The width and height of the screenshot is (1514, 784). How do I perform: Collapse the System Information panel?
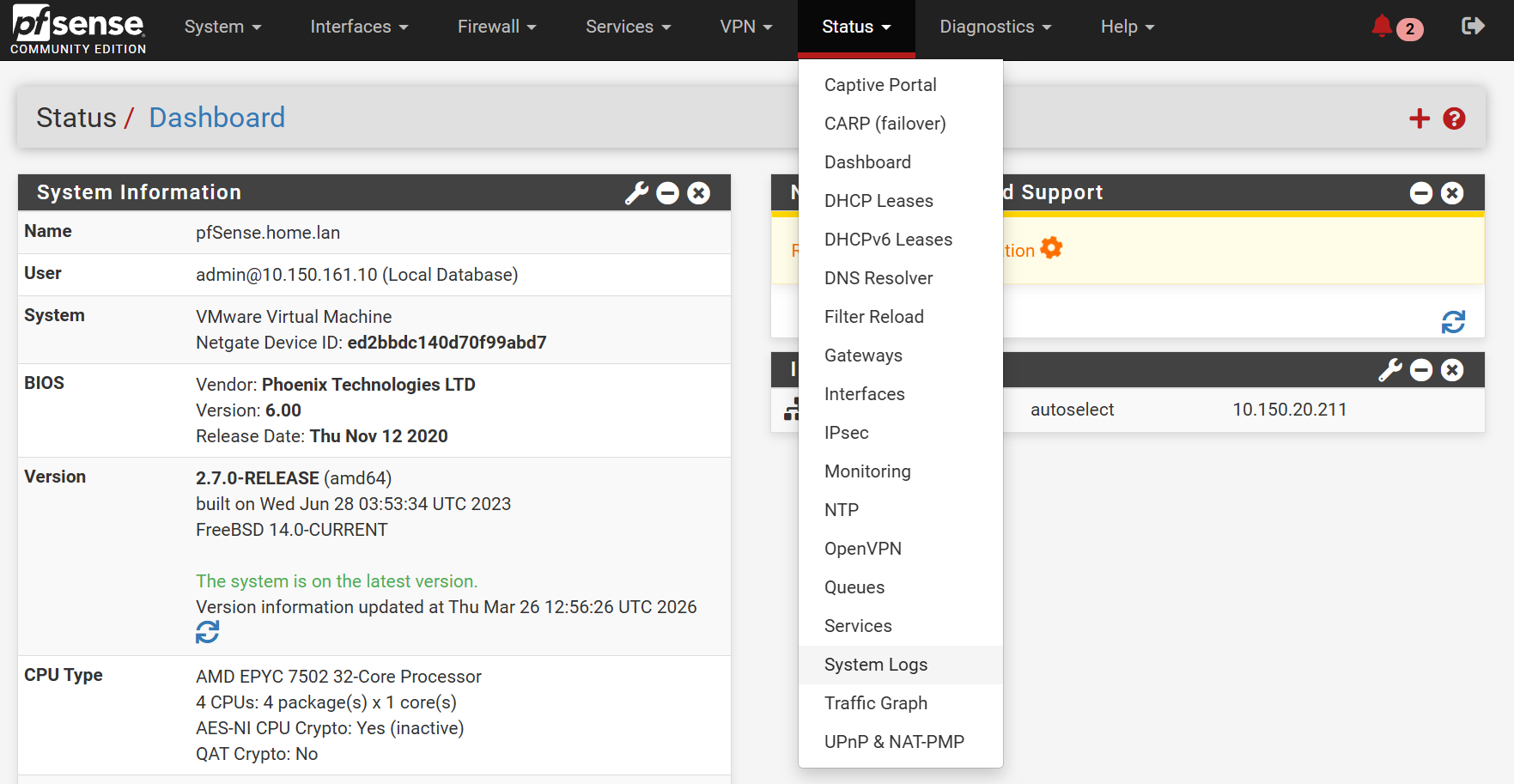coord(668,193)
